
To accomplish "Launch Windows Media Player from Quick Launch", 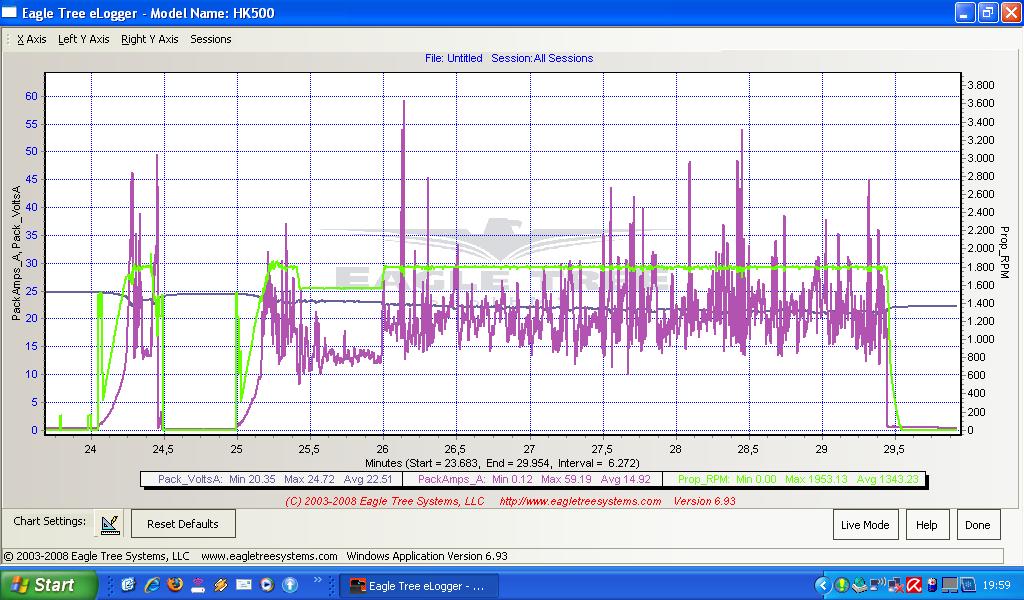I will click(x=267, y=585).
